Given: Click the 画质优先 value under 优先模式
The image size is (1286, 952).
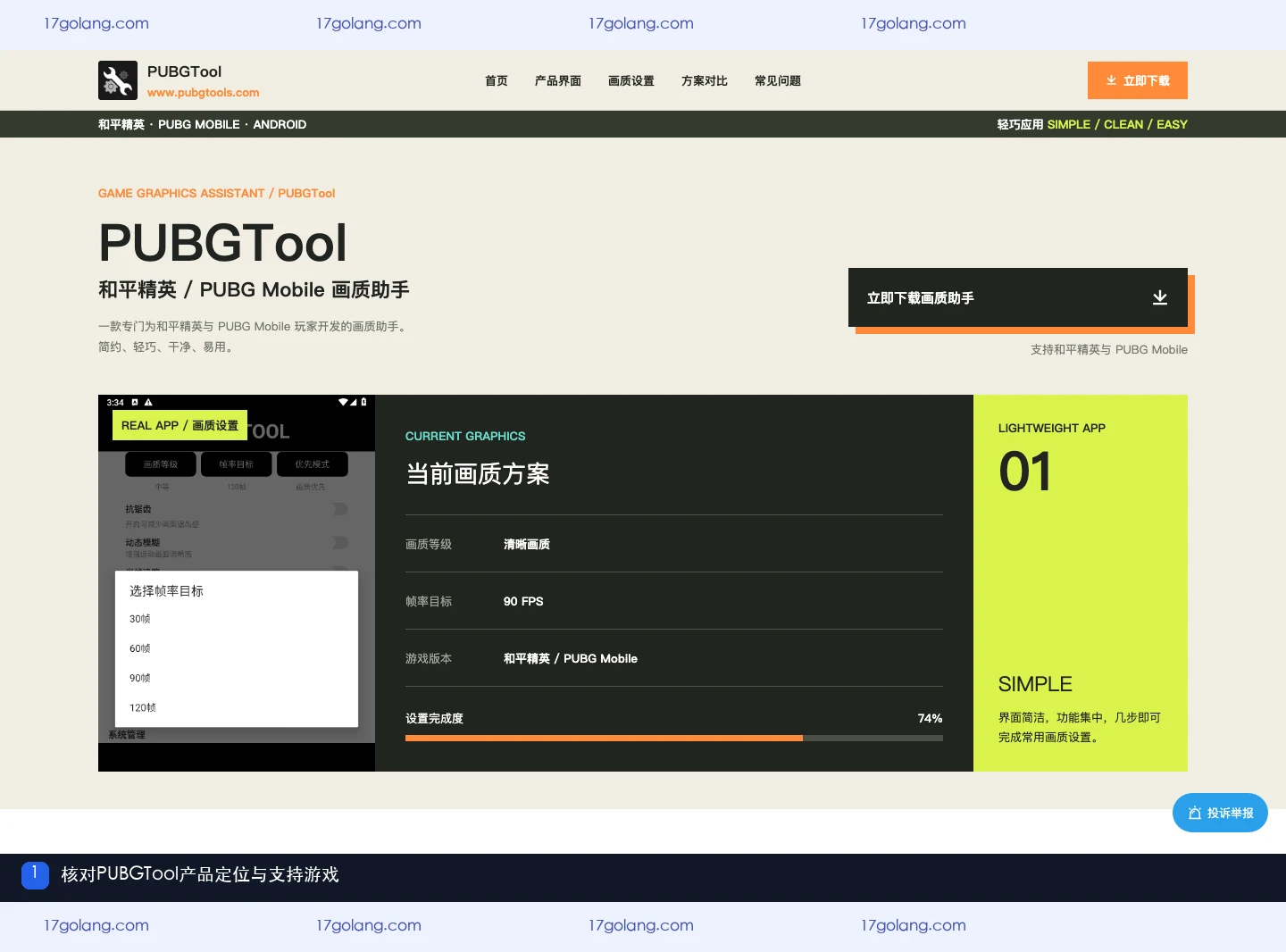Looking at the screenshot, I should 311,487.
